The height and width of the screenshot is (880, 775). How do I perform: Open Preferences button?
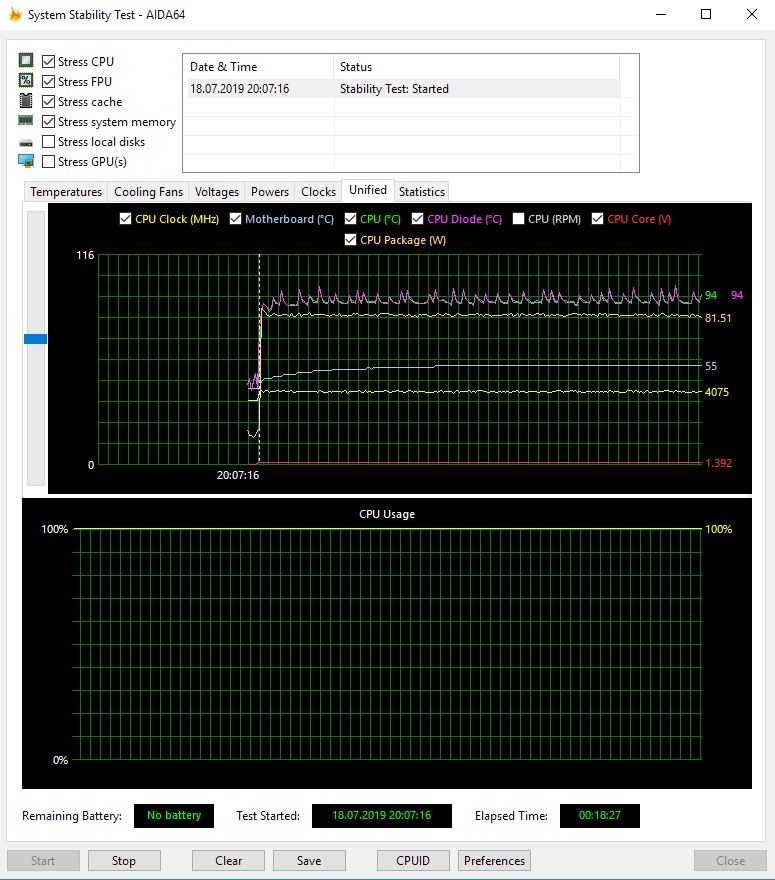coord(494,860)
